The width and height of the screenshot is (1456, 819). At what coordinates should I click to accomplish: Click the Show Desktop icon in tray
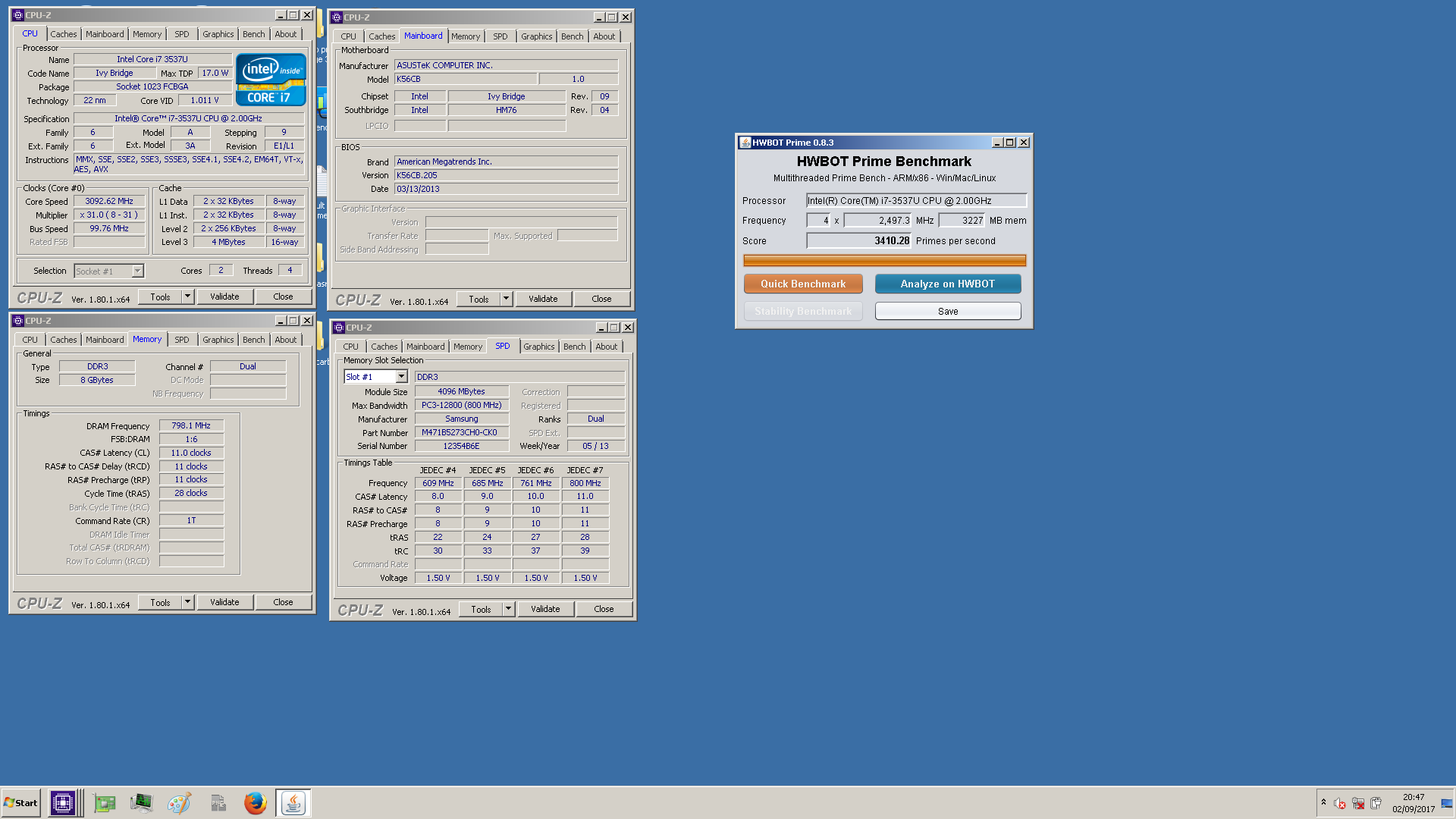[x=1447, y=803]
